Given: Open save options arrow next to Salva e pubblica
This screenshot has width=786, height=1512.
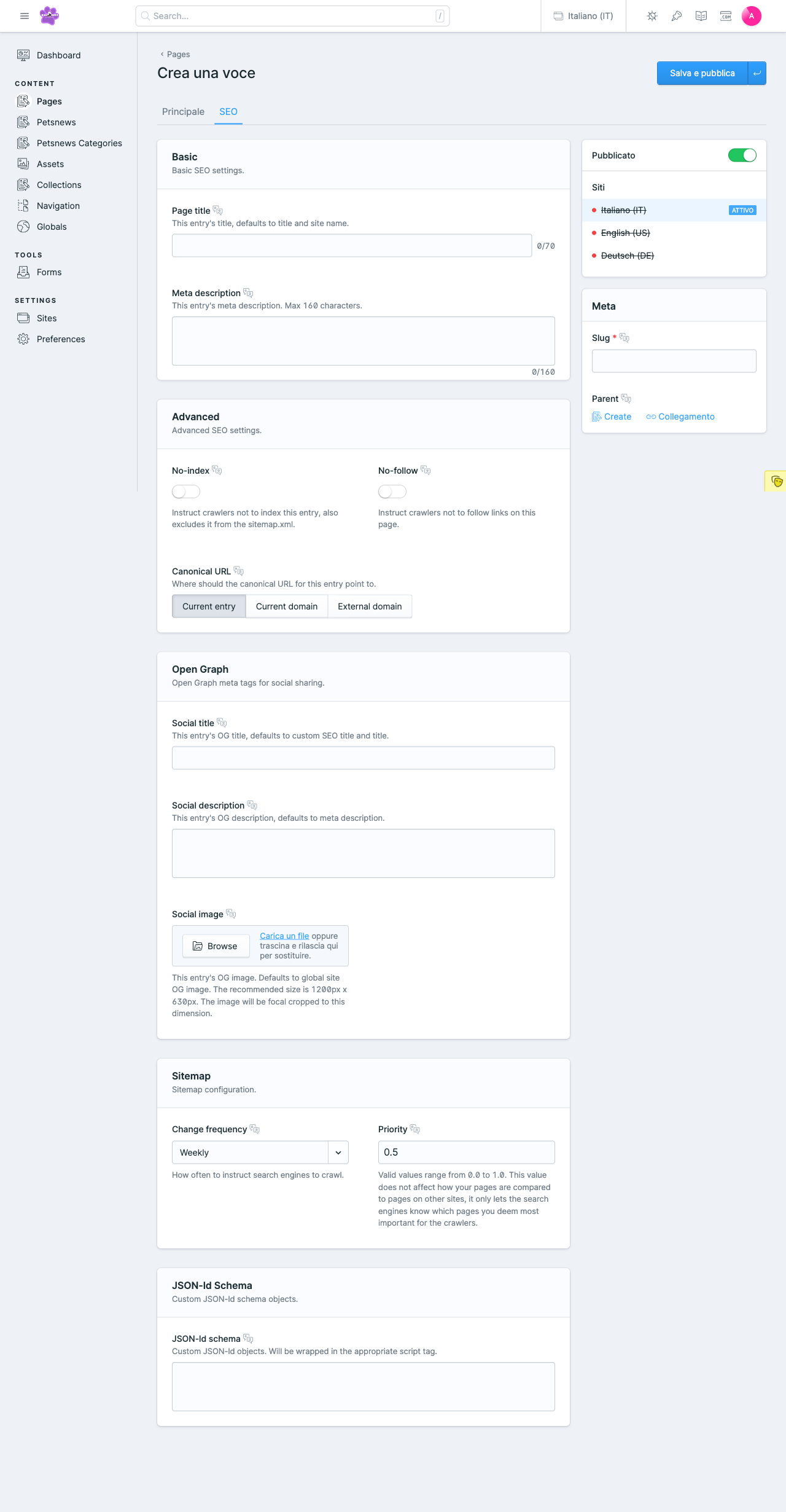Looking at the screenshot, I should click(757, 73).
